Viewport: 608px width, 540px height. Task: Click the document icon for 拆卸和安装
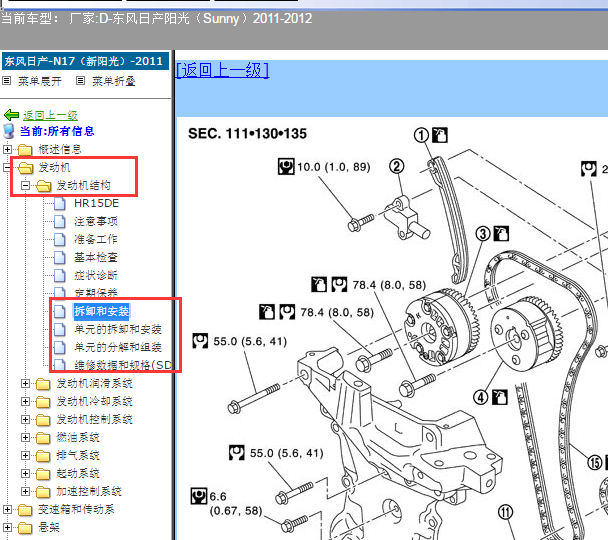[59, 311]
